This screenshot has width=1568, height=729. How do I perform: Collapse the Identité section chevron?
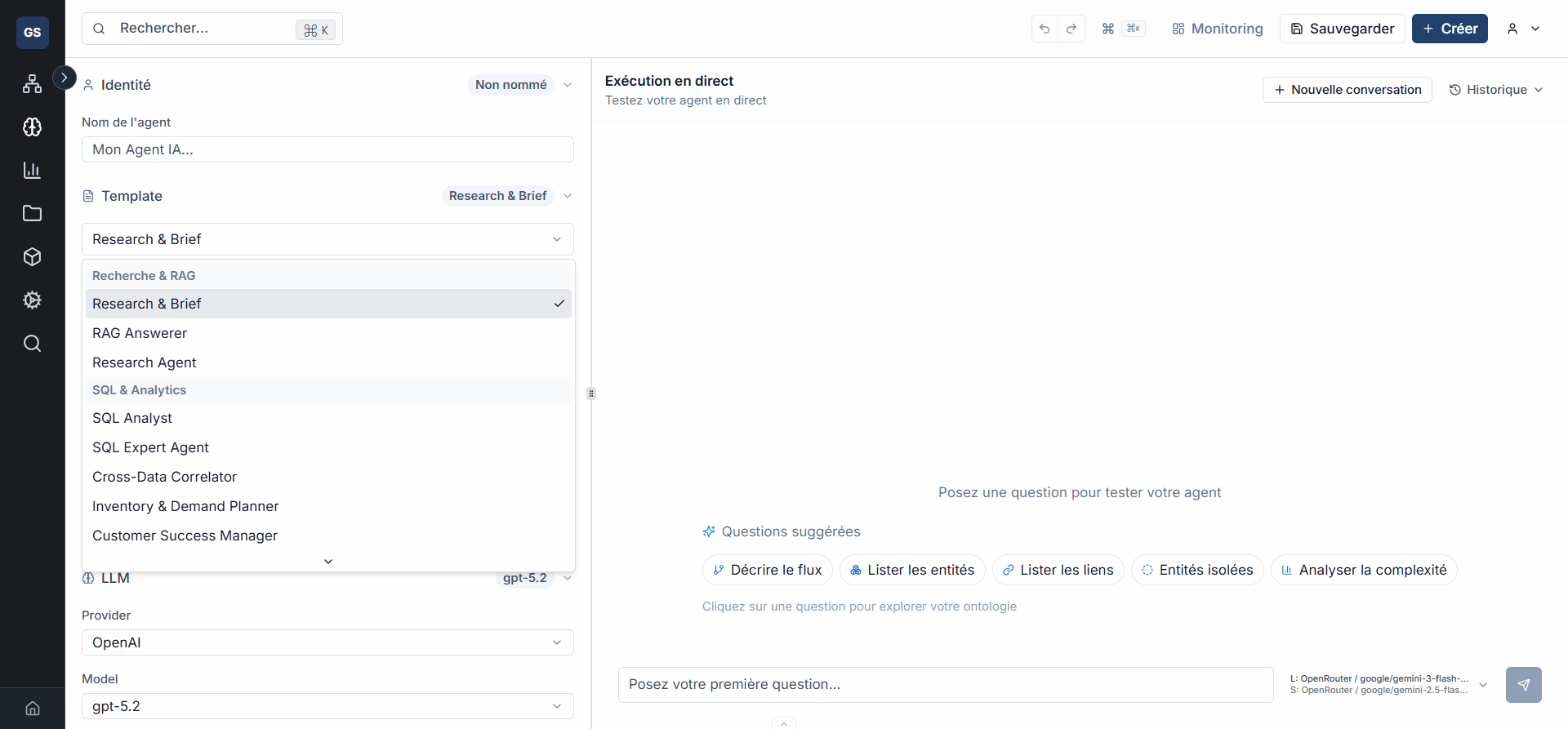567,85
